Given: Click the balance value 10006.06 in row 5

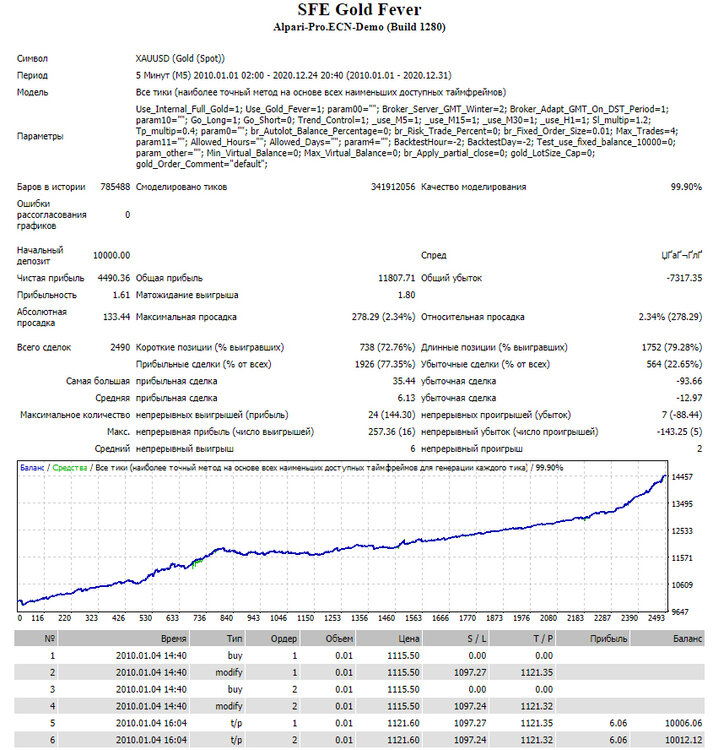Looking at the screenshot, I should click(683, 723).
